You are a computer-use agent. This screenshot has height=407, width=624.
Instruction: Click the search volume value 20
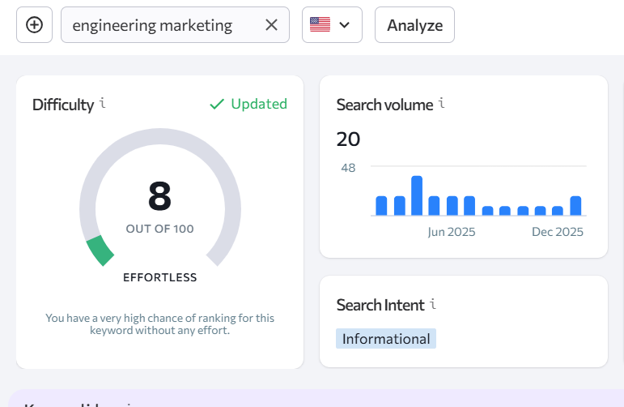(x=348, y=139)
